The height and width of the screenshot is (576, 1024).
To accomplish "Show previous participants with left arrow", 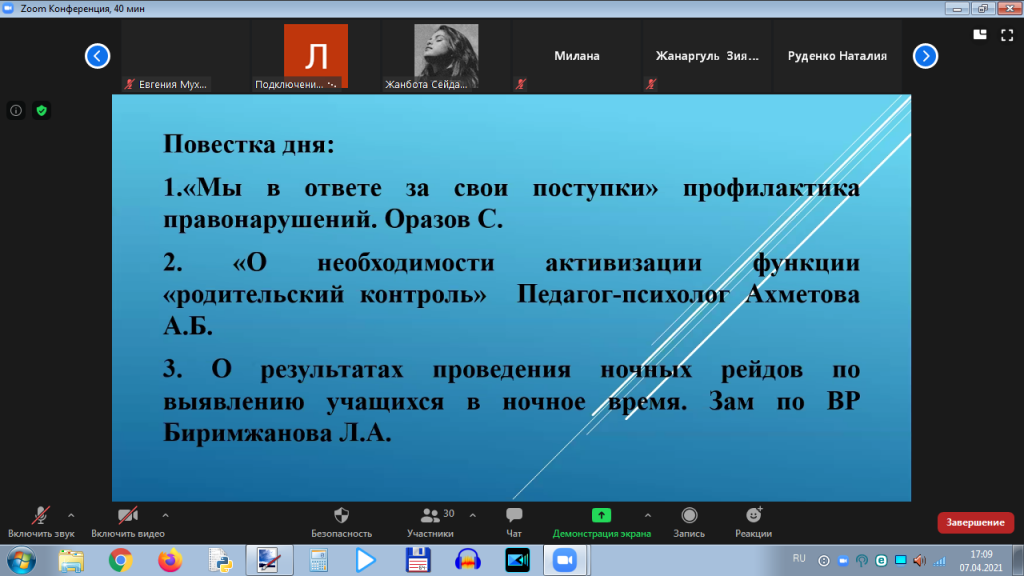I will pyautogui.click(x=97, y=56).
